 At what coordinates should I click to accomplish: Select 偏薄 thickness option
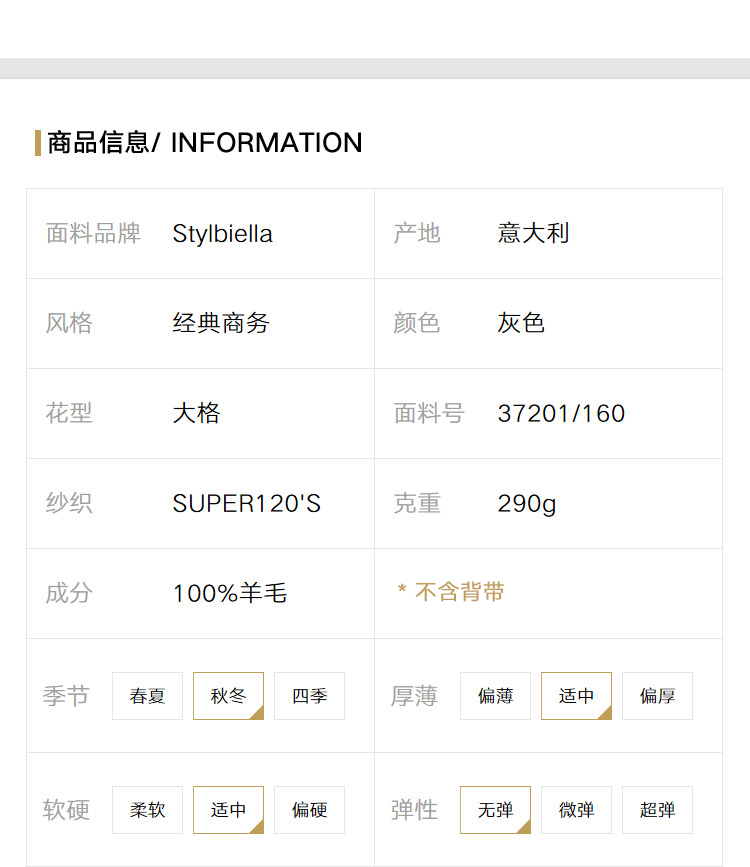pos(496,696)
